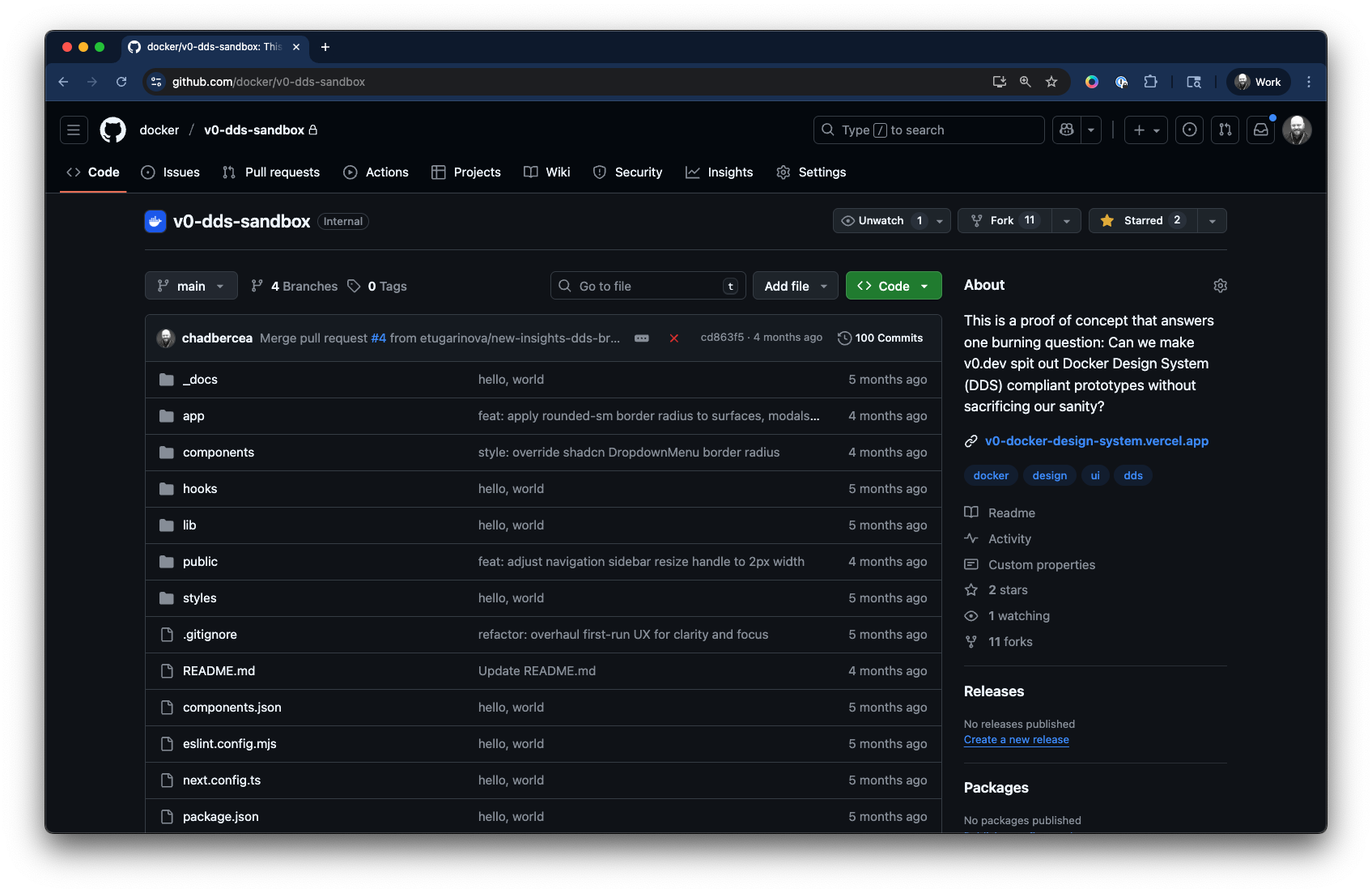Click the plus icon to create something new
The height and width of the screenshot is (893, 1372).
coord(1140,130)
